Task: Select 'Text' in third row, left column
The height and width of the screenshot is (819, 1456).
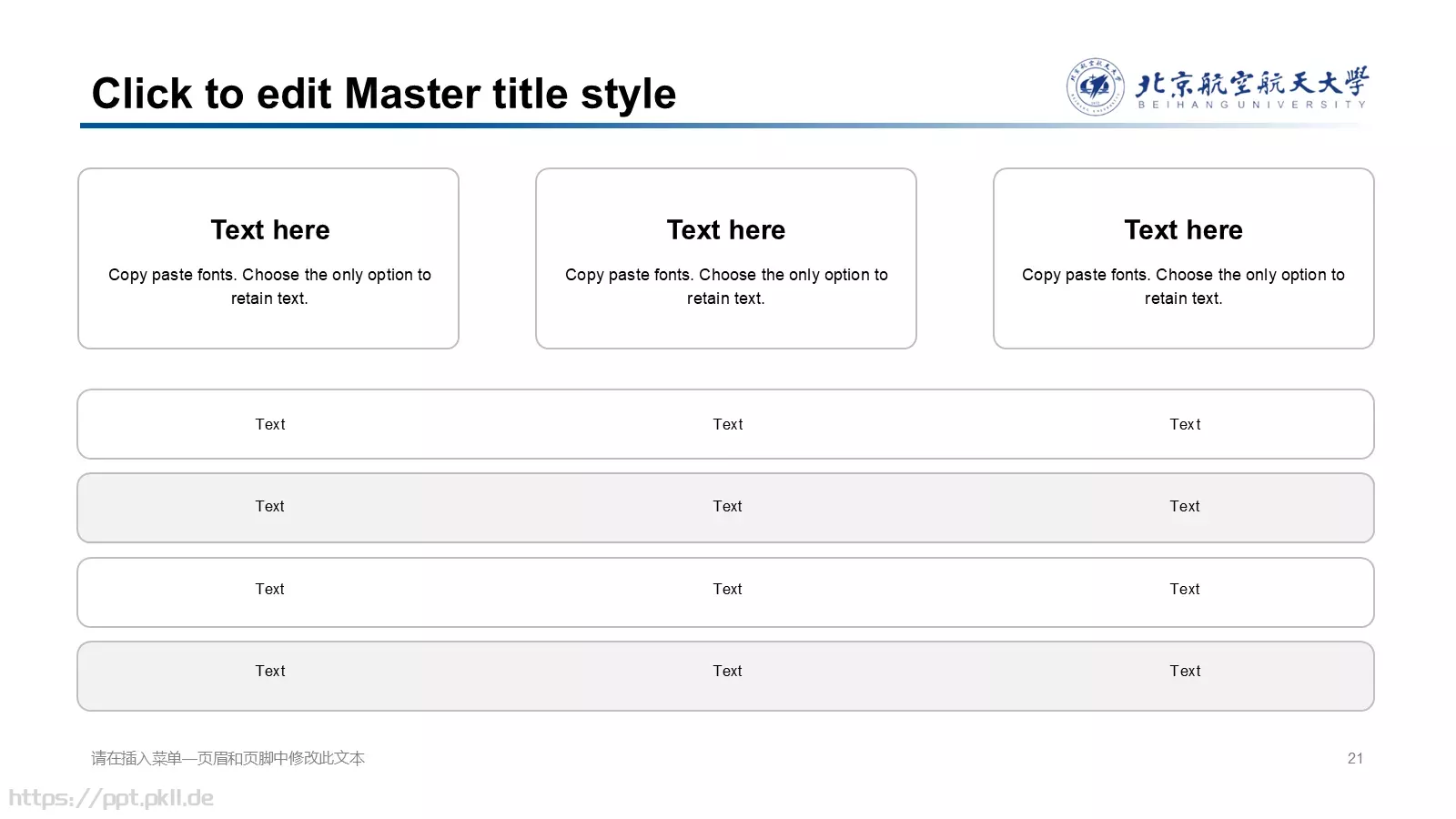Action: click(270, 589)
